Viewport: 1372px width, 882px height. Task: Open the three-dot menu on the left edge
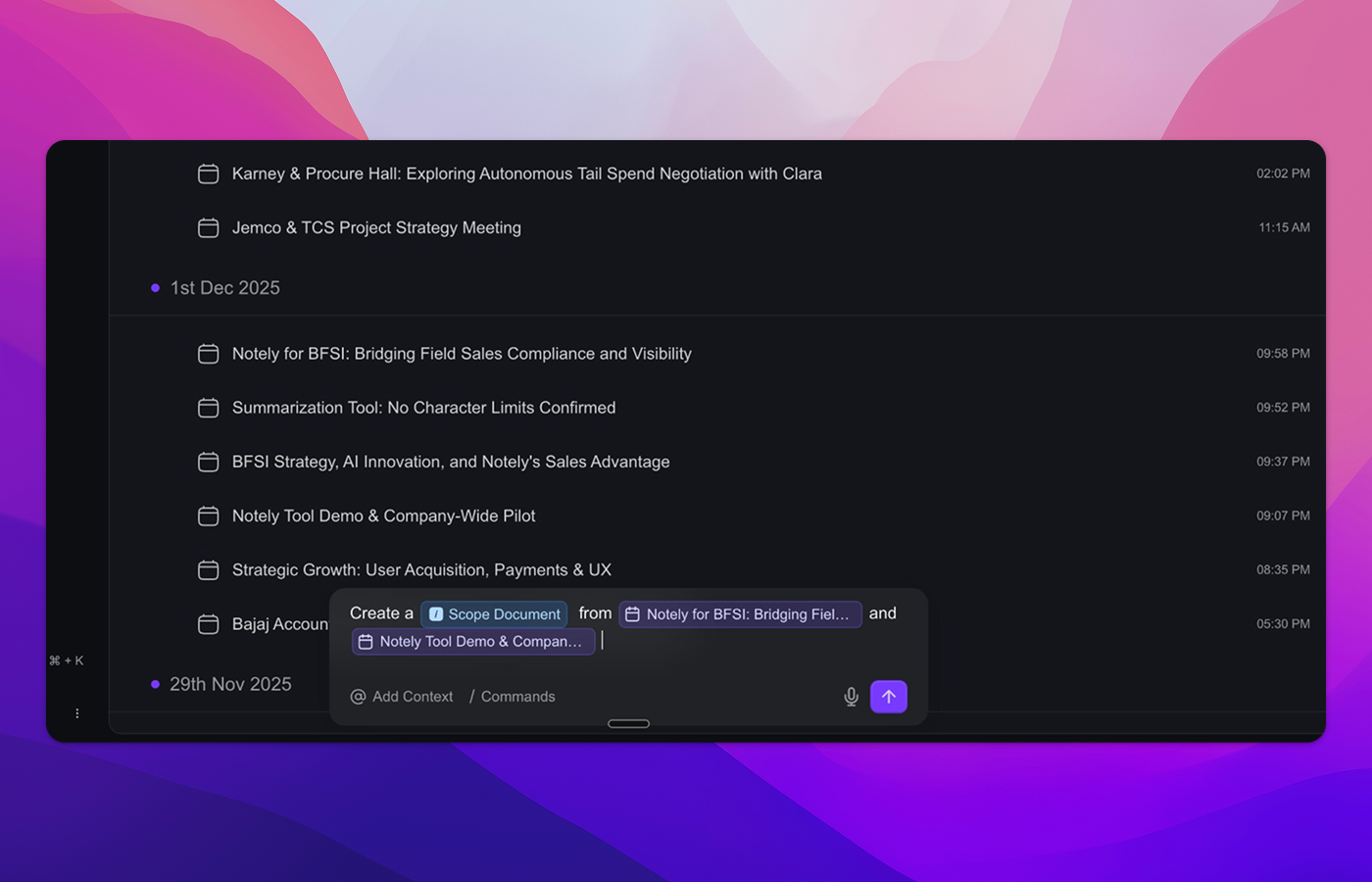(x=76, y=712)
